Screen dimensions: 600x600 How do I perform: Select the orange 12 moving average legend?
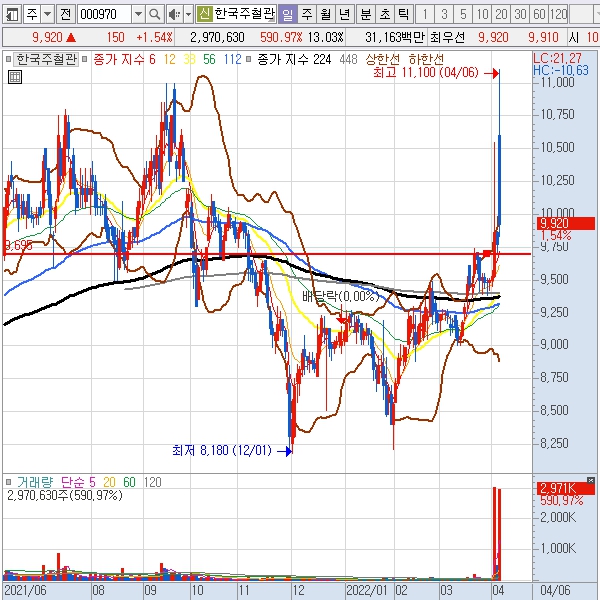pyautogui.click(x=170, y=59)
